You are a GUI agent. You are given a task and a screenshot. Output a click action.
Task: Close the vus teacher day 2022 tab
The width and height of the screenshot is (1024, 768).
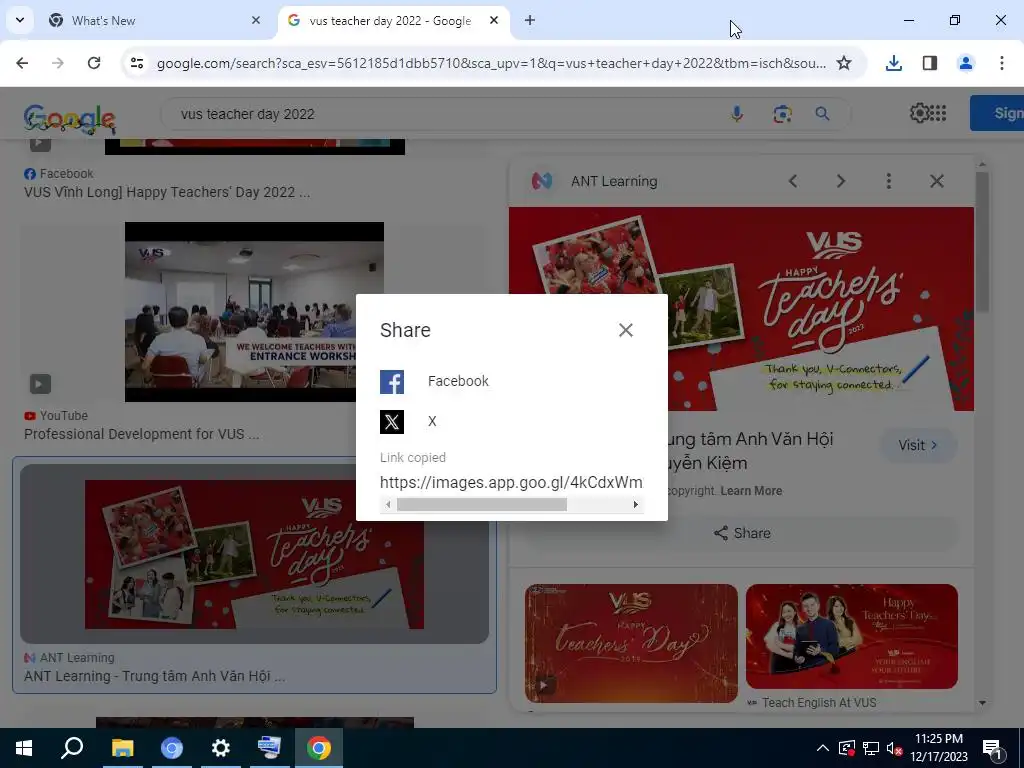coord(494,21)
